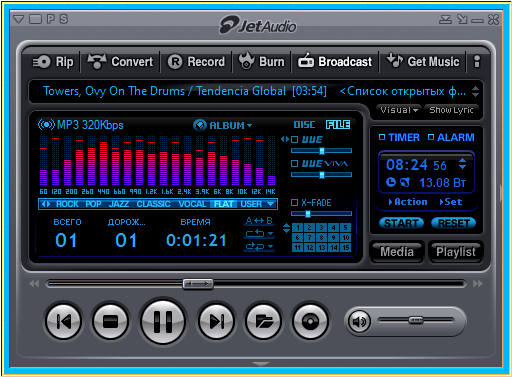Pause playback with the pause button
The width and height of the screenshot is (512, 377).
pyautogui.click(x=163, y=322)
